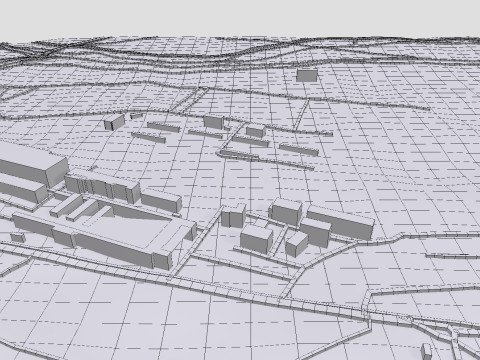Select the small box building beside left road
480x360 pixels.
(18, 237)
